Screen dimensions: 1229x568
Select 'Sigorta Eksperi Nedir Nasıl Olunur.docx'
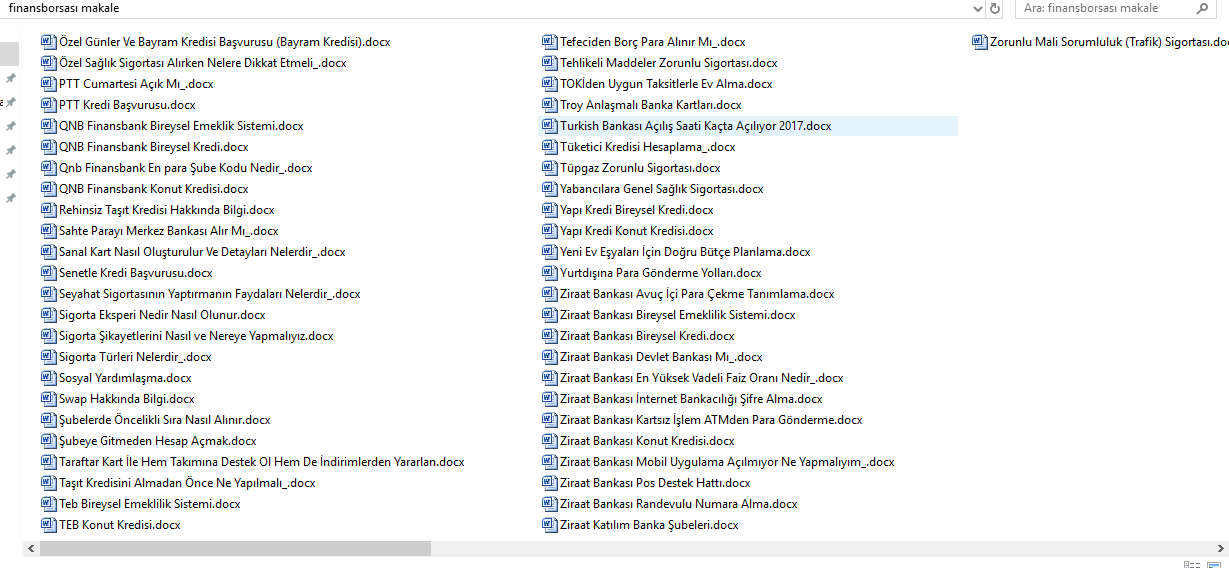(162, 315)
